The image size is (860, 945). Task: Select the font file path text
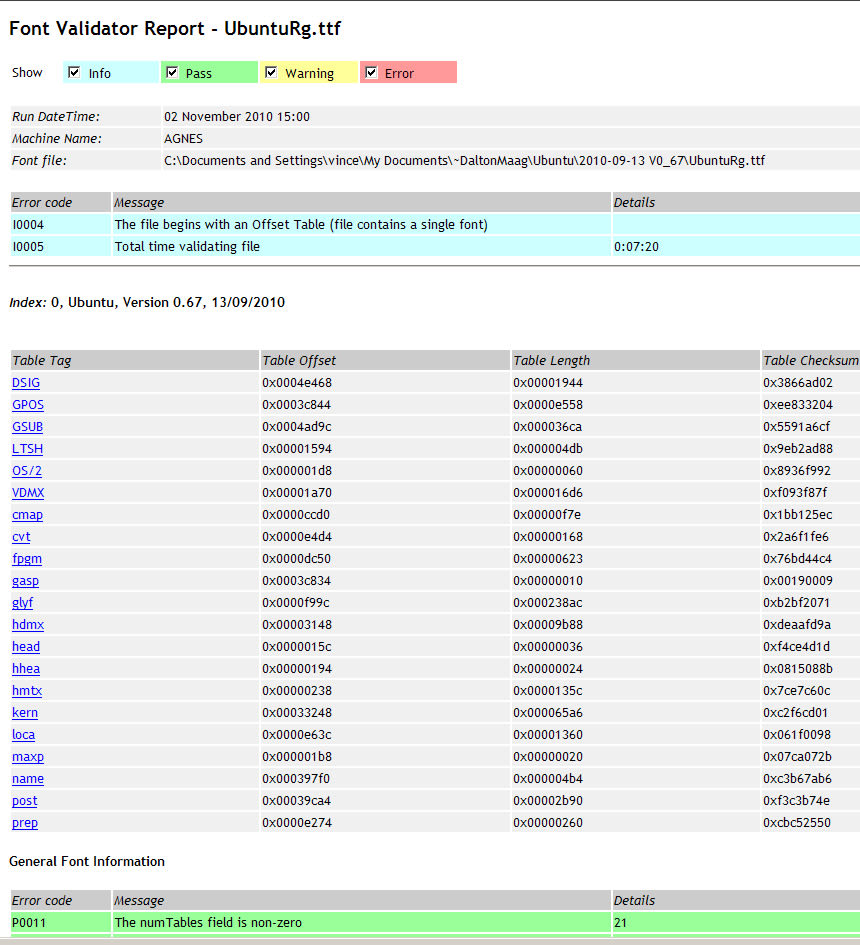pyautogui.click(x=464, y=160)
